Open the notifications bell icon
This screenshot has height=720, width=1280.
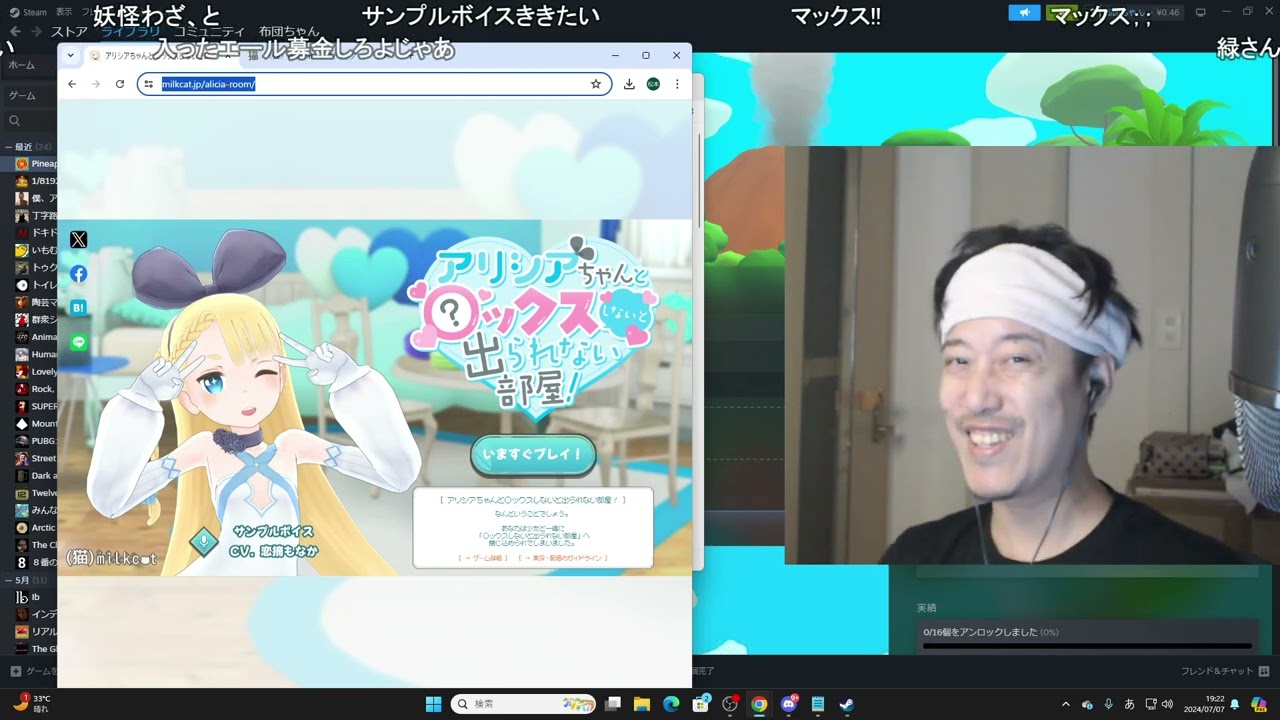point(1235,704)
